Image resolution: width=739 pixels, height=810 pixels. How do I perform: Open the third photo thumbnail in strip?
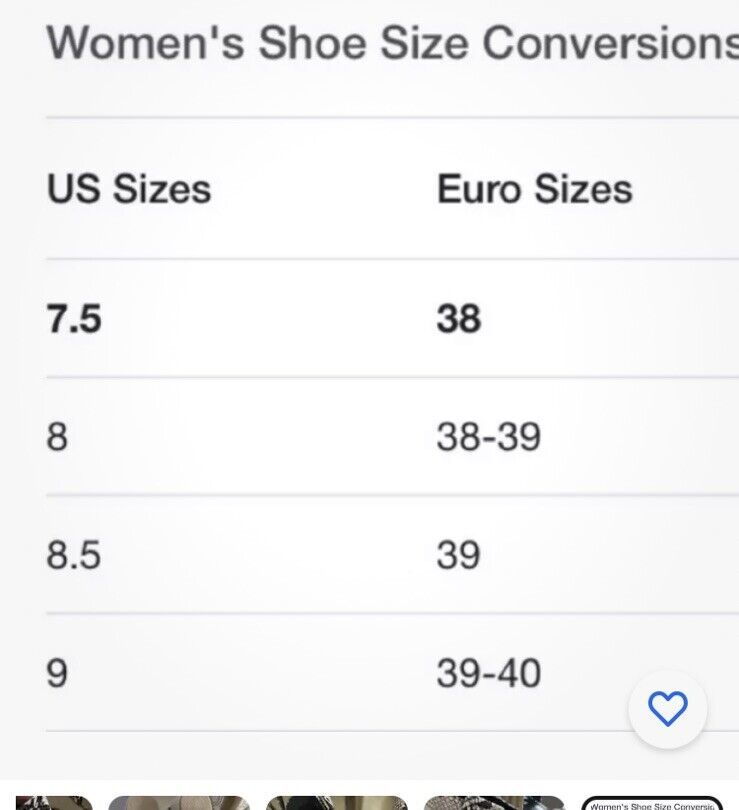pyautogui.click(x=337, y=803)
